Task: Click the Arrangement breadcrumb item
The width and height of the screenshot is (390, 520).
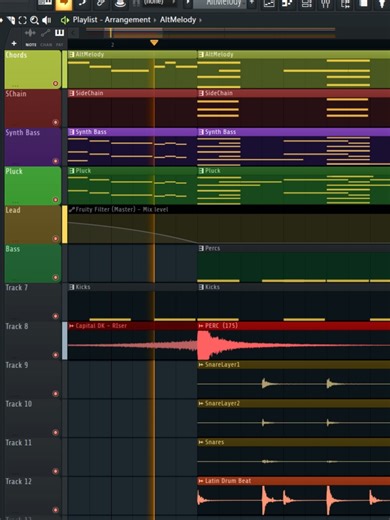Action: click(x=127, y=20)
